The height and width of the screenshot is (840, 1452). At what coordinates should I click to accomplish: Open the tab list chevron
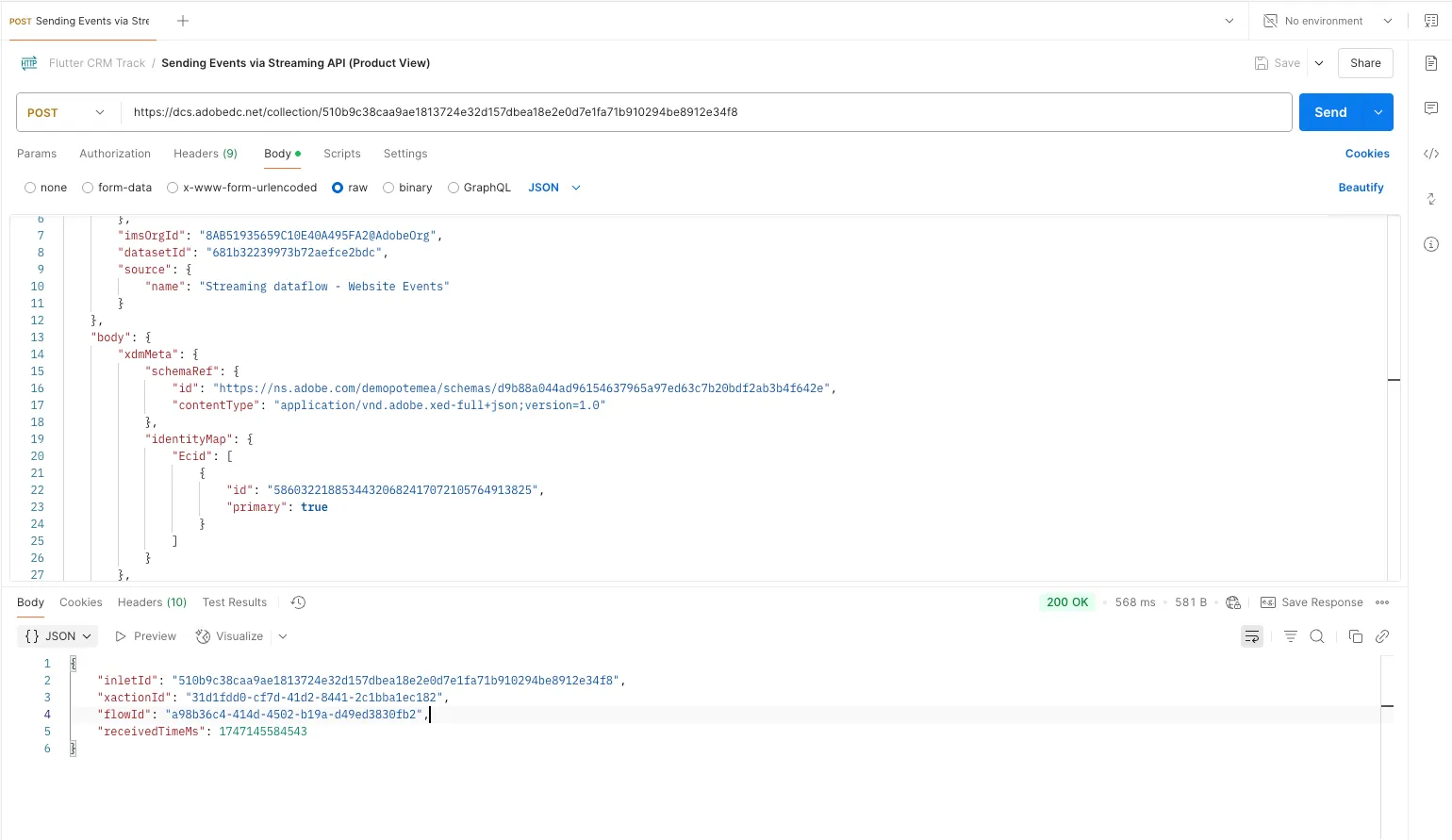pyautogui.click(x=1229, y=21)
